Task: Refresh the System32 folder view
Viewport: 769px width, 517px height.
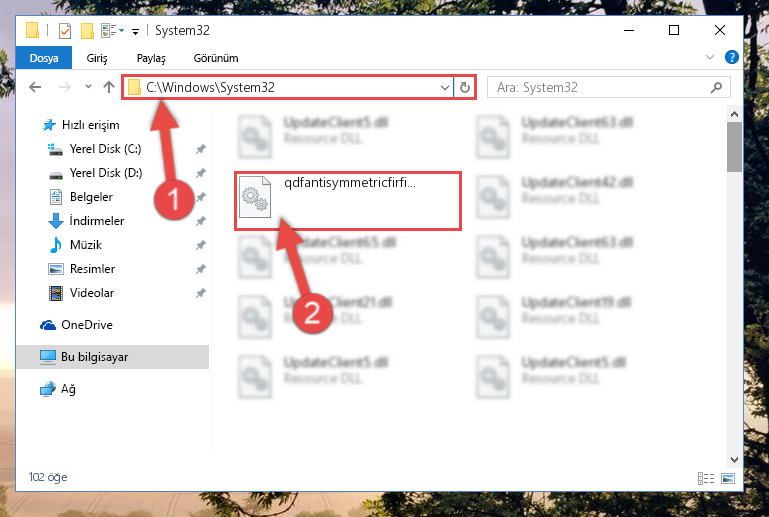Action: 464,88
